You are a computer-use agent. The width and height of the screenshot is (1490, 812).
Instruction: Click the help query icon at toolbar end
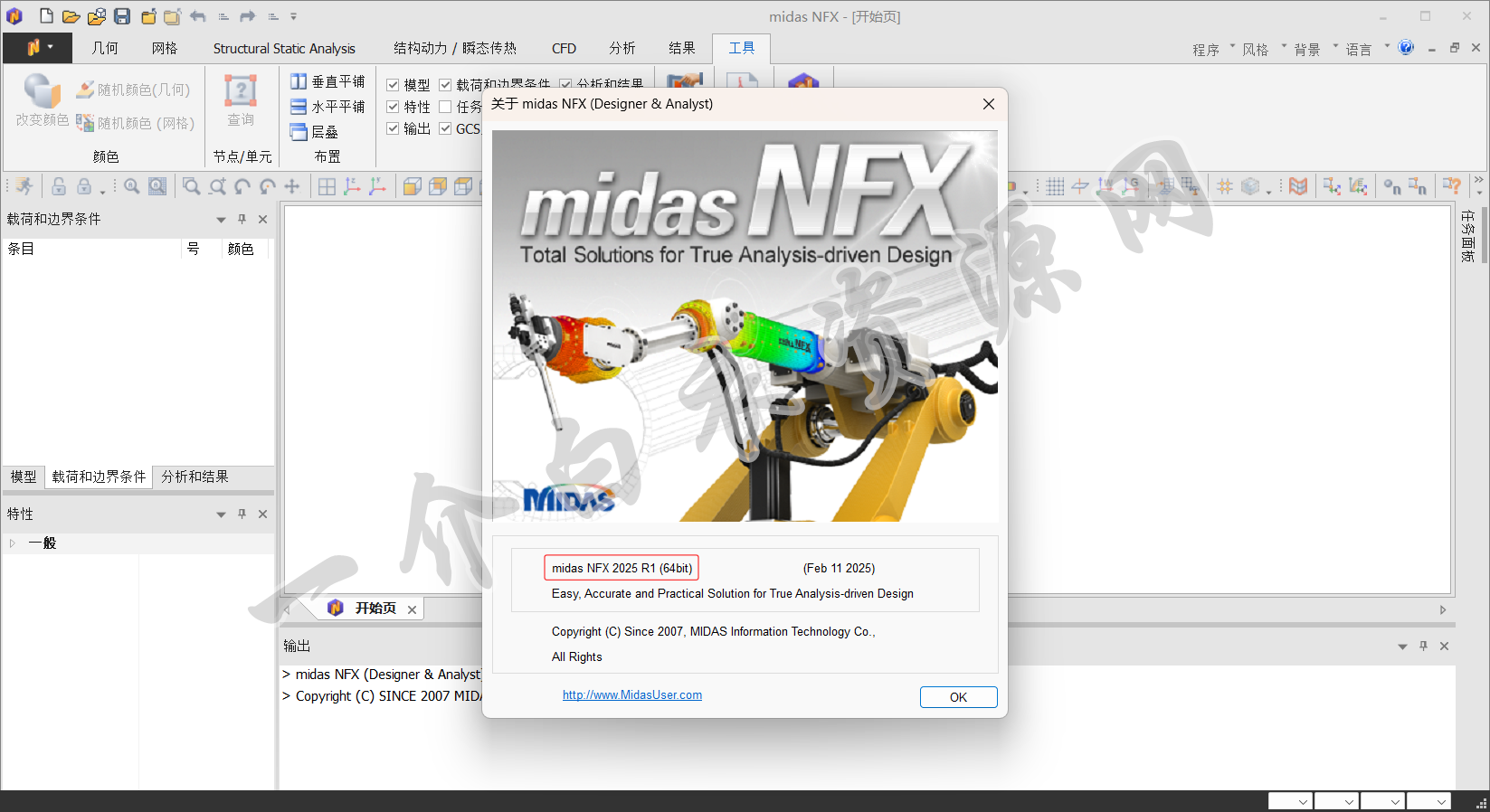[x=1452, y=186]
